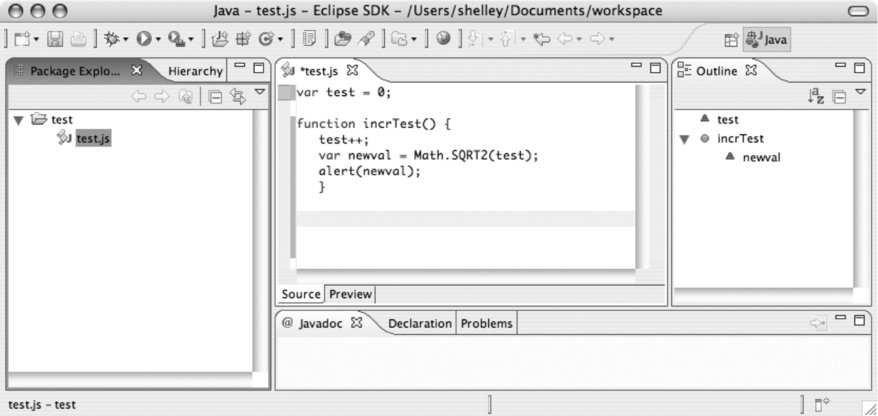Toggle Link with Editor in Package Explorer
878x416 pixels.
coord(237,97)
